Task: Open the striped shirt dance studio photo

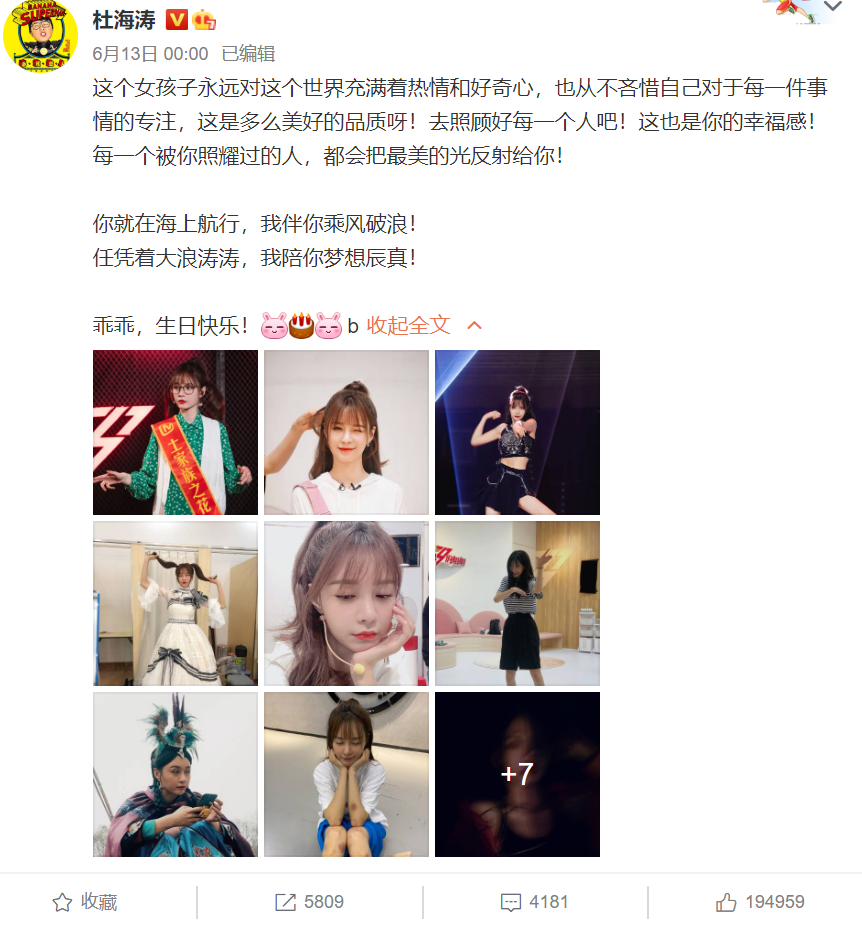Action: point(517,603)
